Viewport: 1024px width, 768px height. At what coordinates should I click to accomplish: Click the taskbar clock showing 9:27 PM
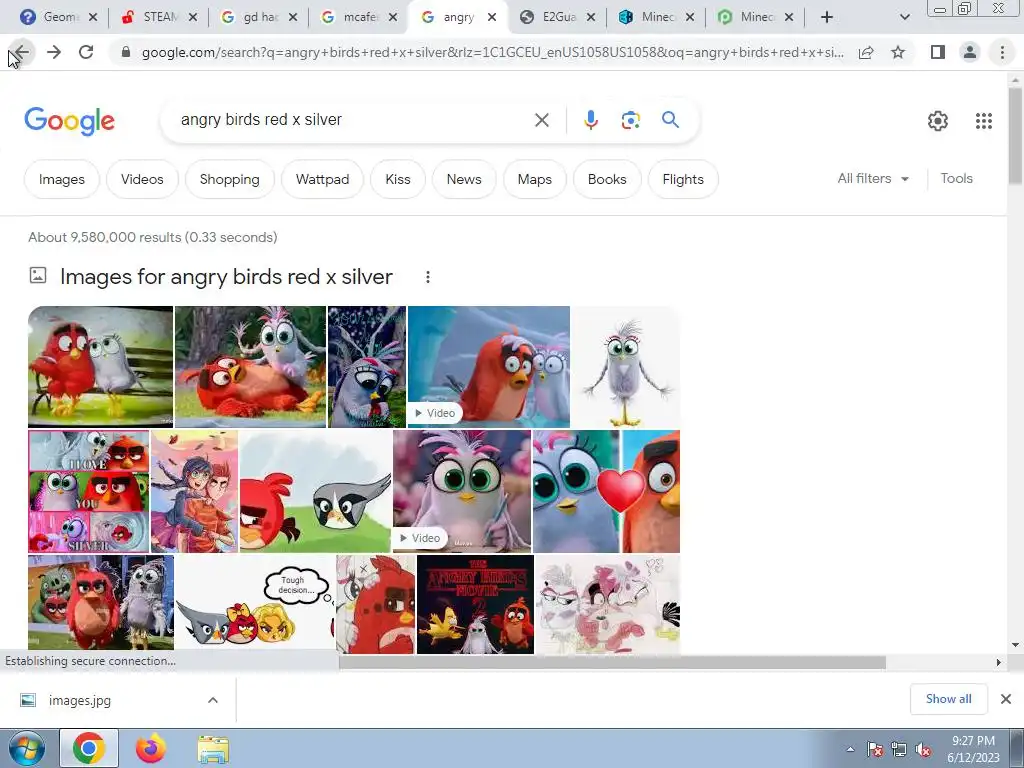[x=973, y=749]
